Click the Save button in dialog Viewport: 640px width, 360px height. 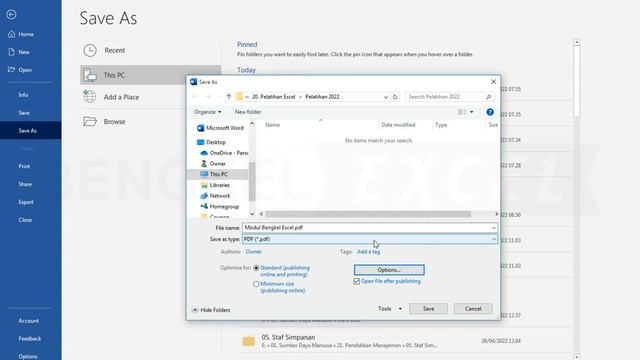pyautogui.click(x=428, y=309)
